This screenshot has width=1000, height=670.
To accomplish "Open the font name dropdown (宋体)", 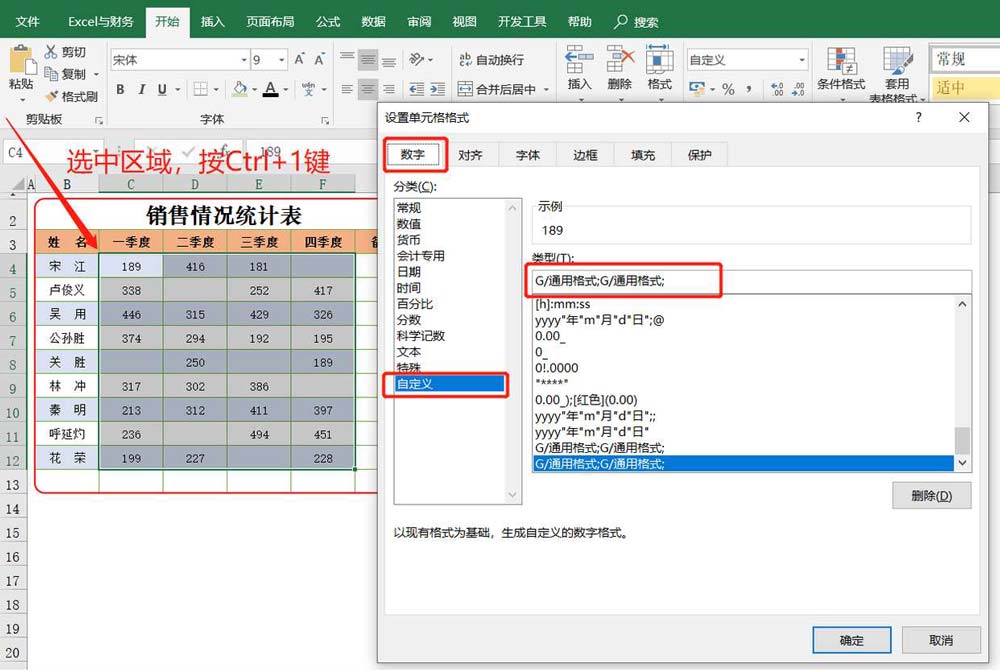I will coord(244,60).
